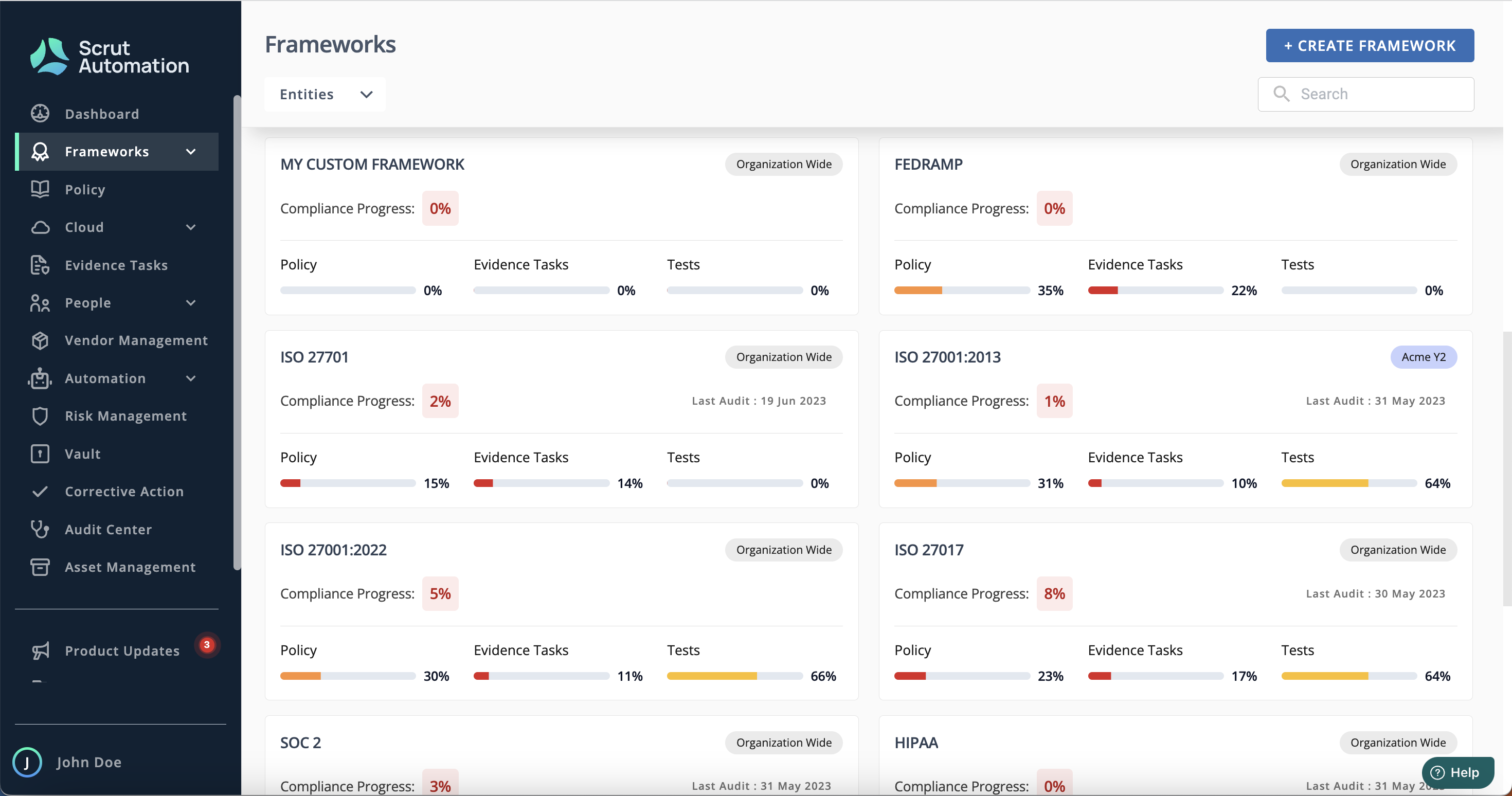Viewport: 1512px width, 796px height.
Task: Click 'Last Audit : 30 May 2023' text
Action: pos(1375,593)
